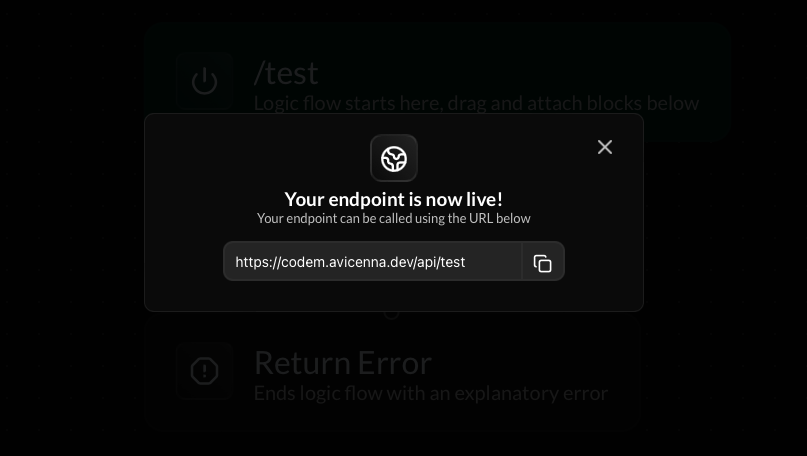Click the word "Error" in Return Error
Viewport: 807px width, 456px height.
[394, 363]
